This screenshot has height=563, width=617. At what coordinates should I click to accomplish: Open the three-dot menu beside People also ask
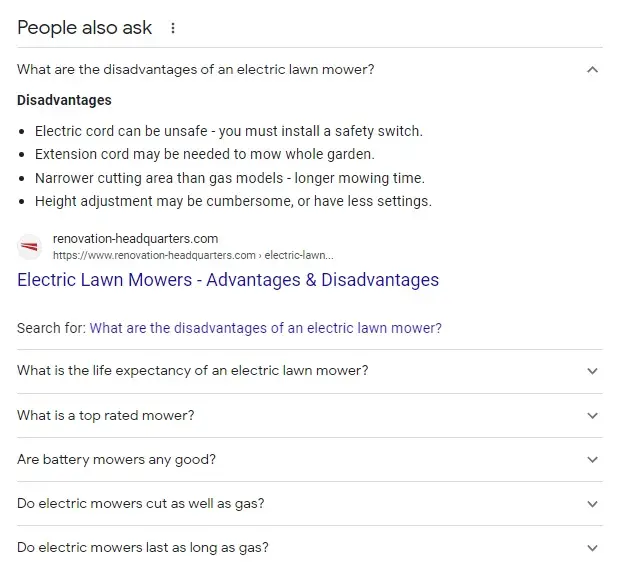pos(173,28)
